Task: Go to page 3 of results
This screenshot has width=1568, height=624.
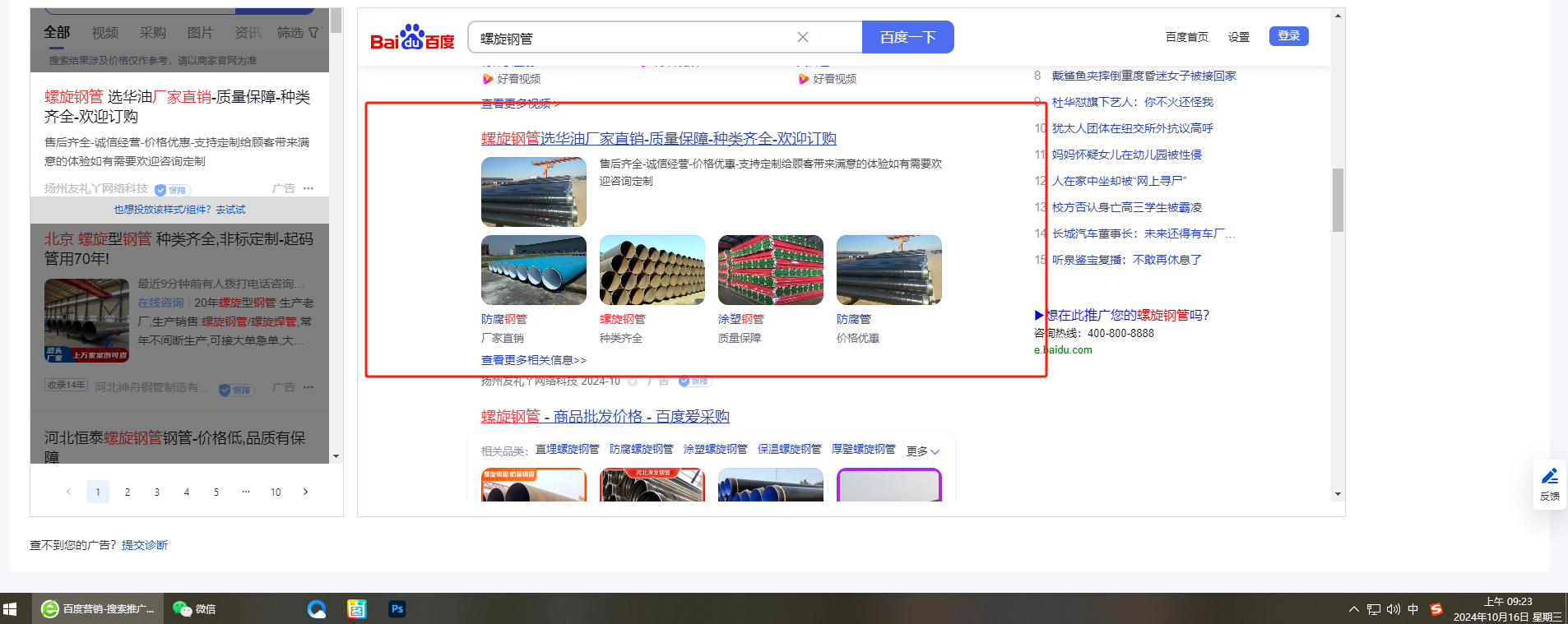Action: tap(157, 492)
